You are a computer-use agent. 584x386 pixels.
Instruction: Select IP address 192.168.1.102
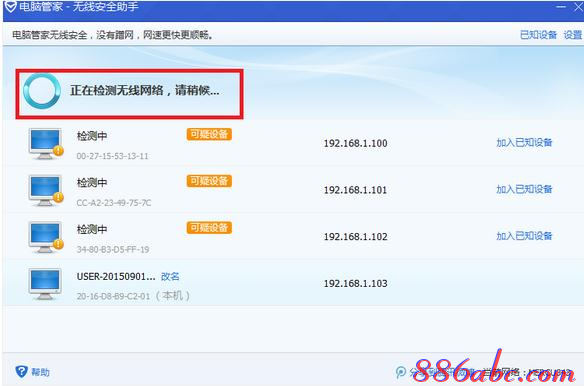coord(355,237)
